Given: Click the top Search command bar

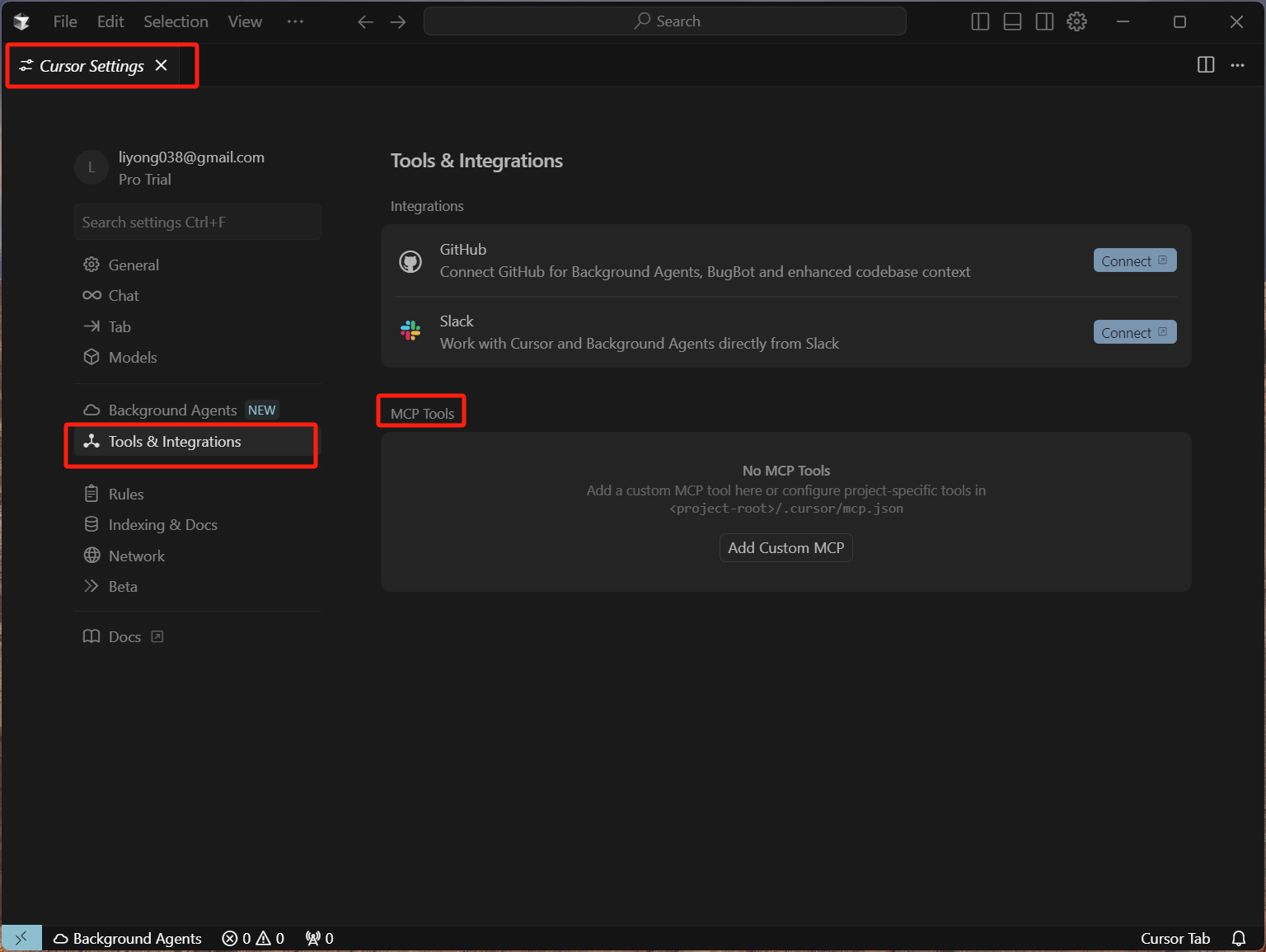Looking at the screenshot, I should tap(665, 21).
